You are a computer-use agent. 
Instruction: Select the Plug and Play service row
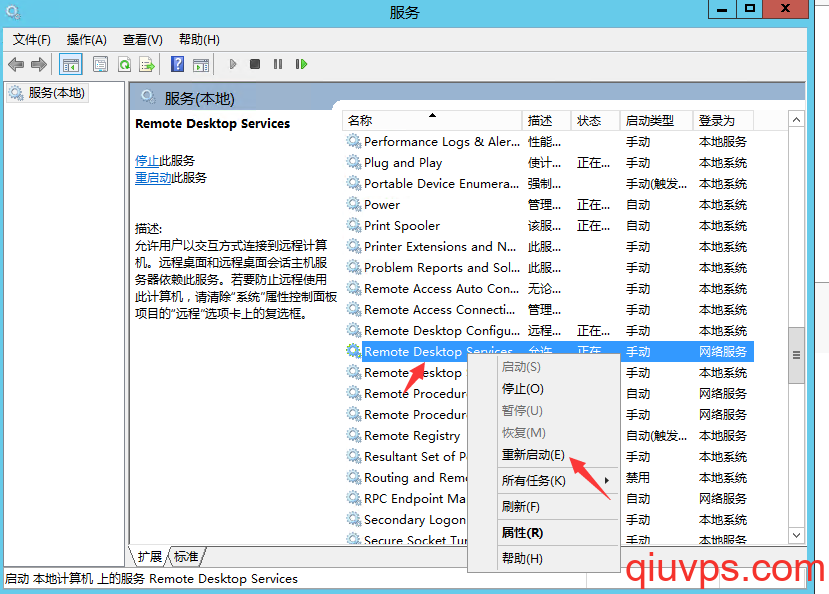click(548, 162)
